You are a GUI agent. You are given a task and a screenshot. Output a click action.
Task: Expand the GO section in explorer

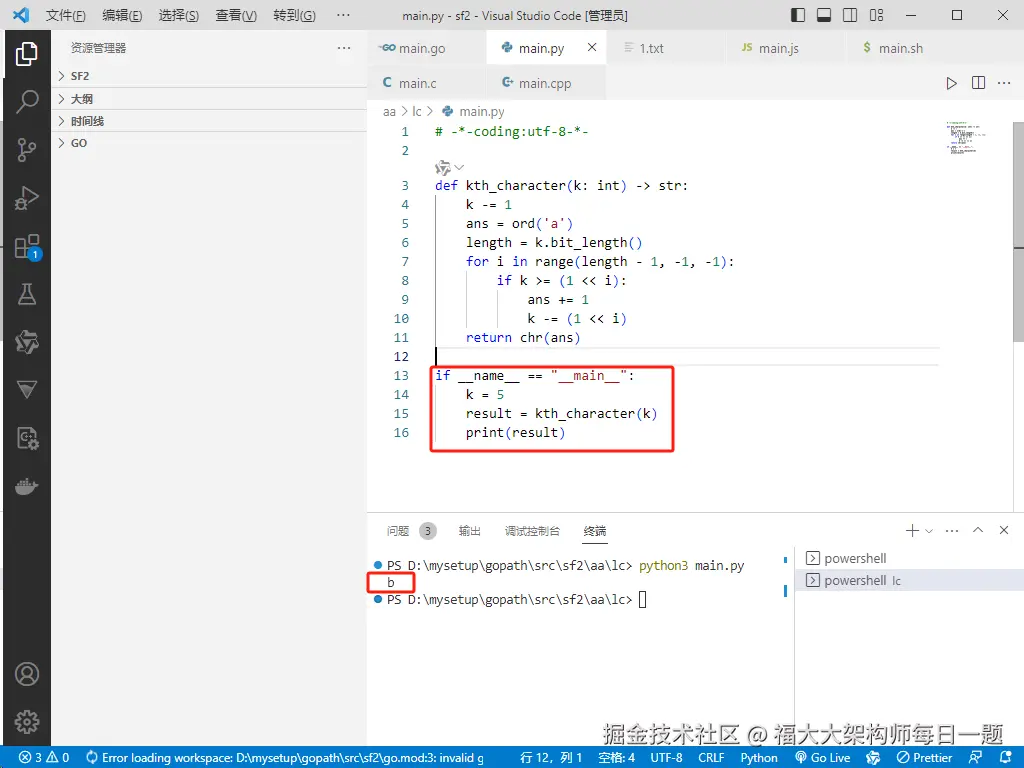pos(210,143)
